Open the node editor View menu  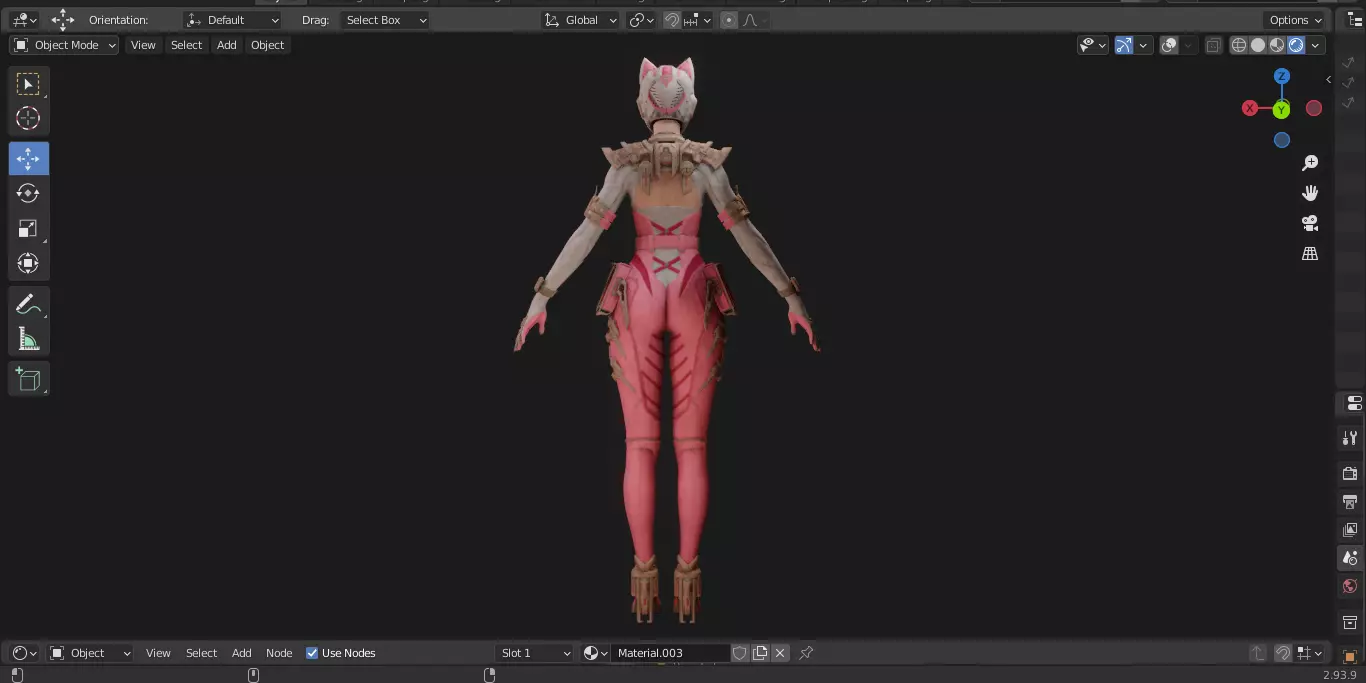158,653
